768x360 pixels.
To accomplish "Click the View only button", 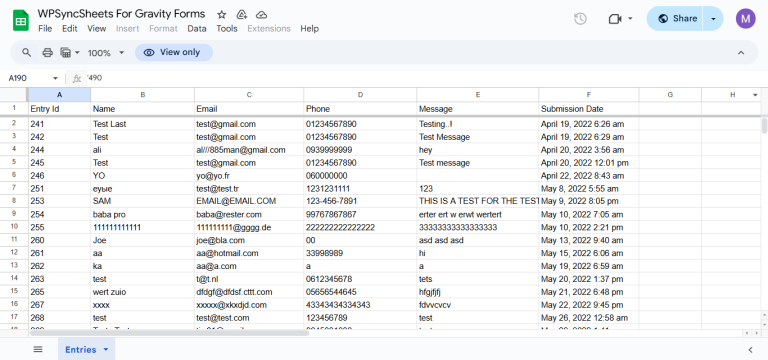I will click(x=173, y=52).
